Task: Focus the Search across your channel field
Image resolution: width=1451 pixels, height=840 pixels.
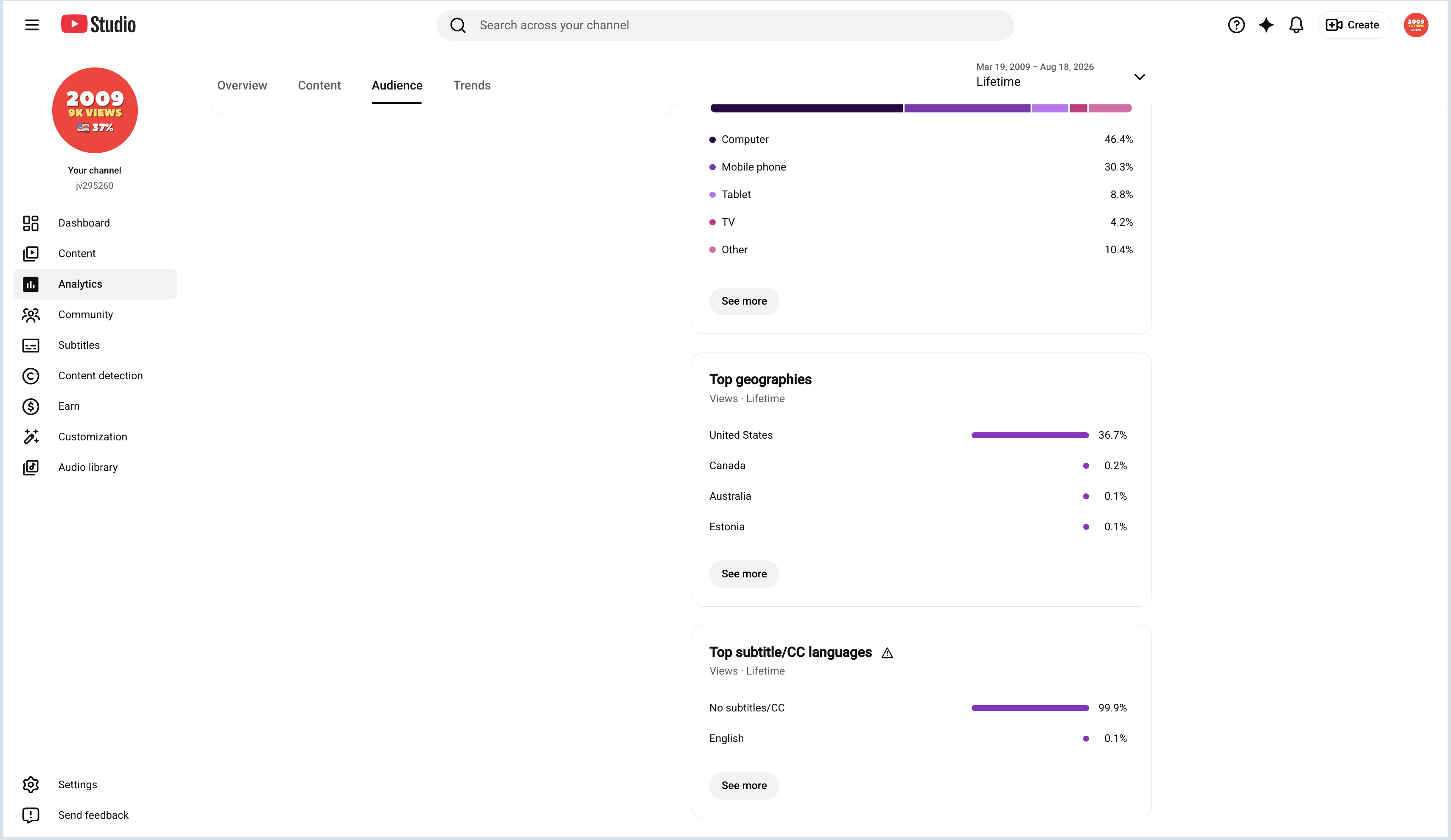Action: click(x=725, y=25)
